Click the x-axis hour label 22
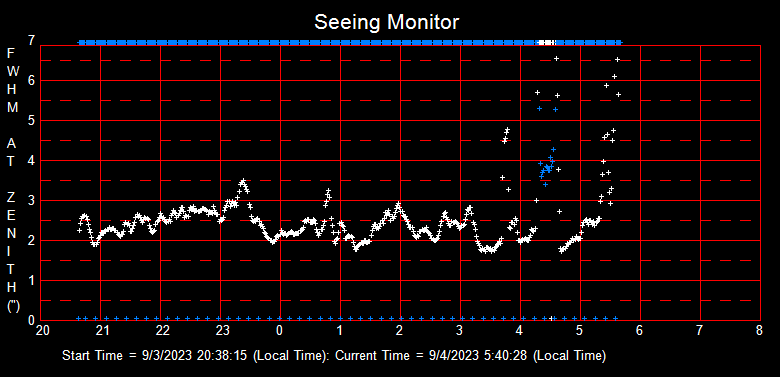This screenshot has width=780, height=377. tap(163, 331)
